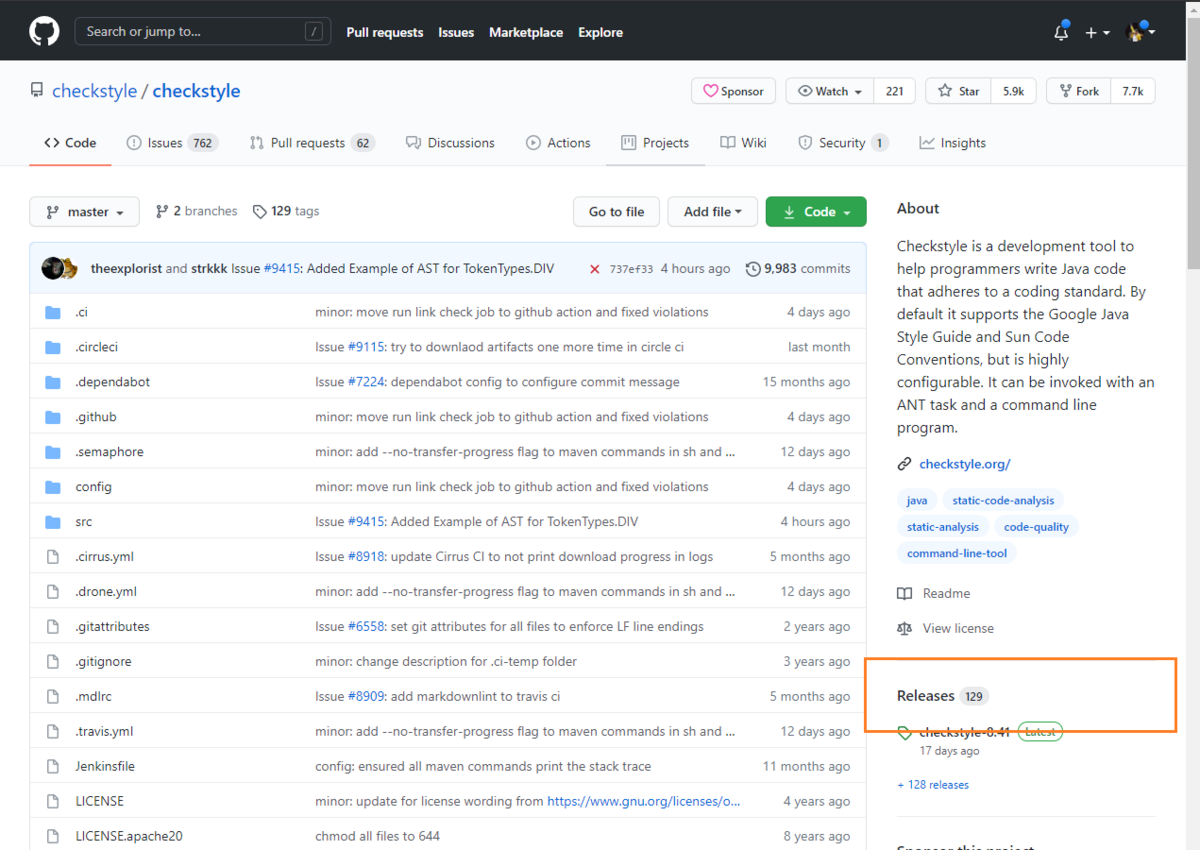
Task: Click the .mdlrc file icon
Action: pos(53,697)
